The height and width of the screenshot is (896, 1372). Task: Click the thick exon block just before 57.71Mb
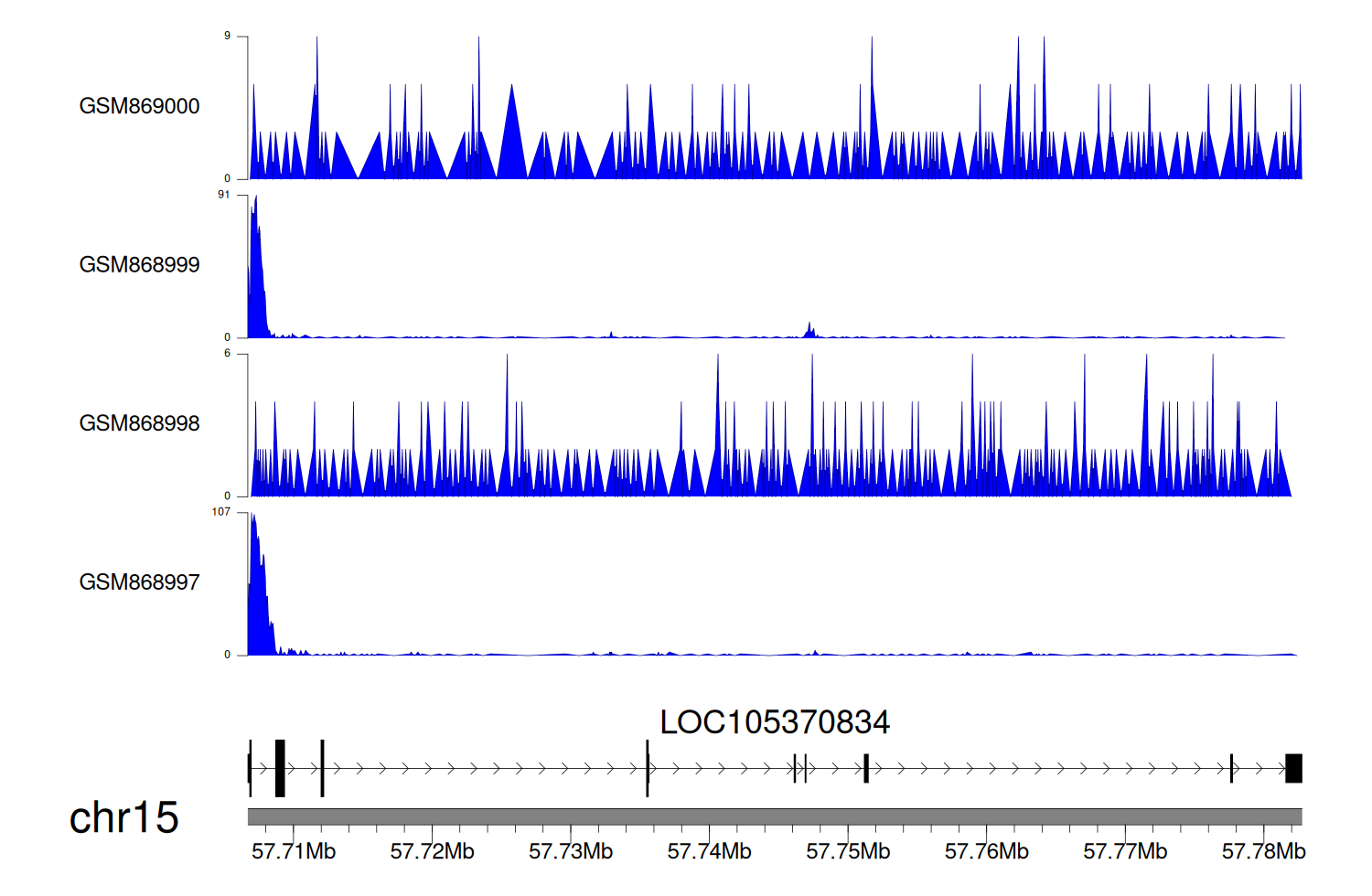point(280,768)
